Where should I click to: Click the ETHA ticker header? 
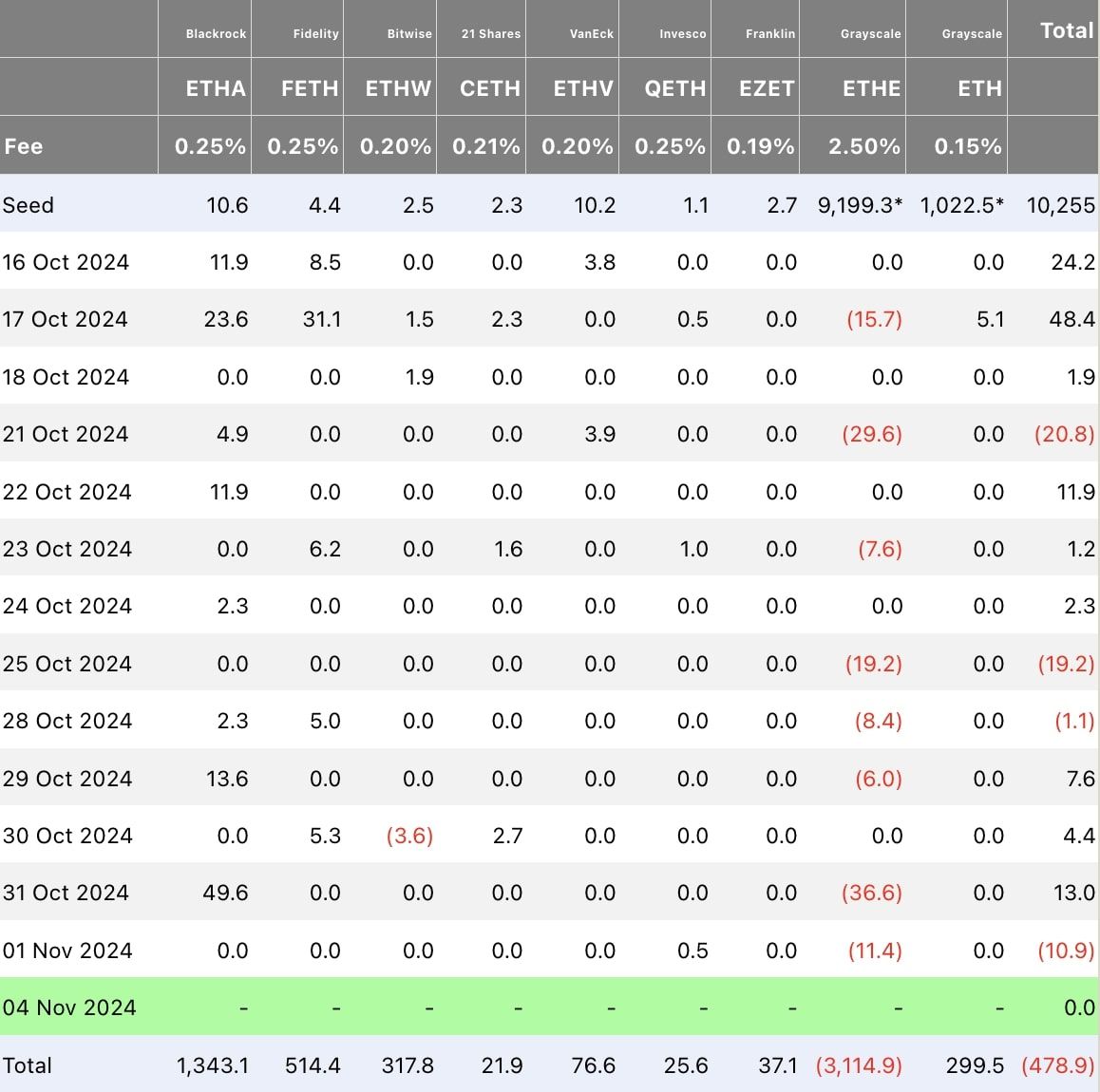coord(216,88)
